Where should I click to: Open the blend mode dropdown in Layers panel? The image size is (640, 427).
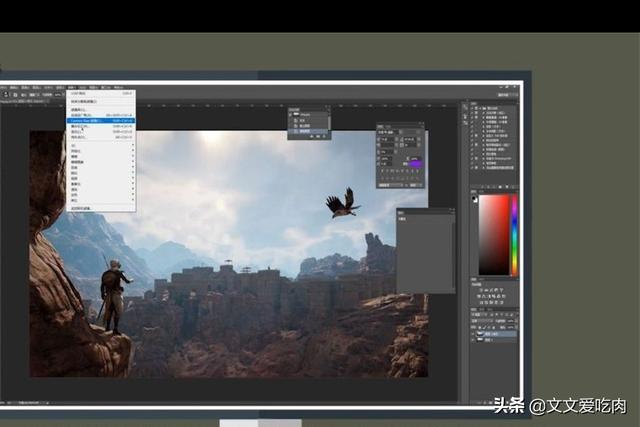point(482,321)
